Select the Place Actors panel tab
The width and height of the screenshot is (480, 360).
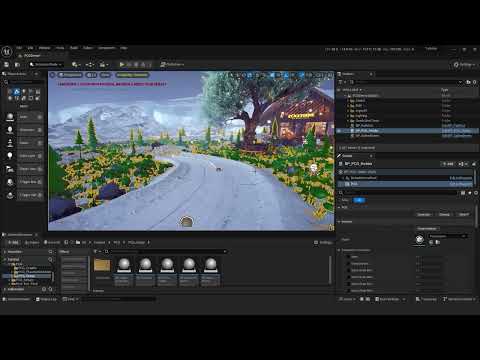coord(17,74)
